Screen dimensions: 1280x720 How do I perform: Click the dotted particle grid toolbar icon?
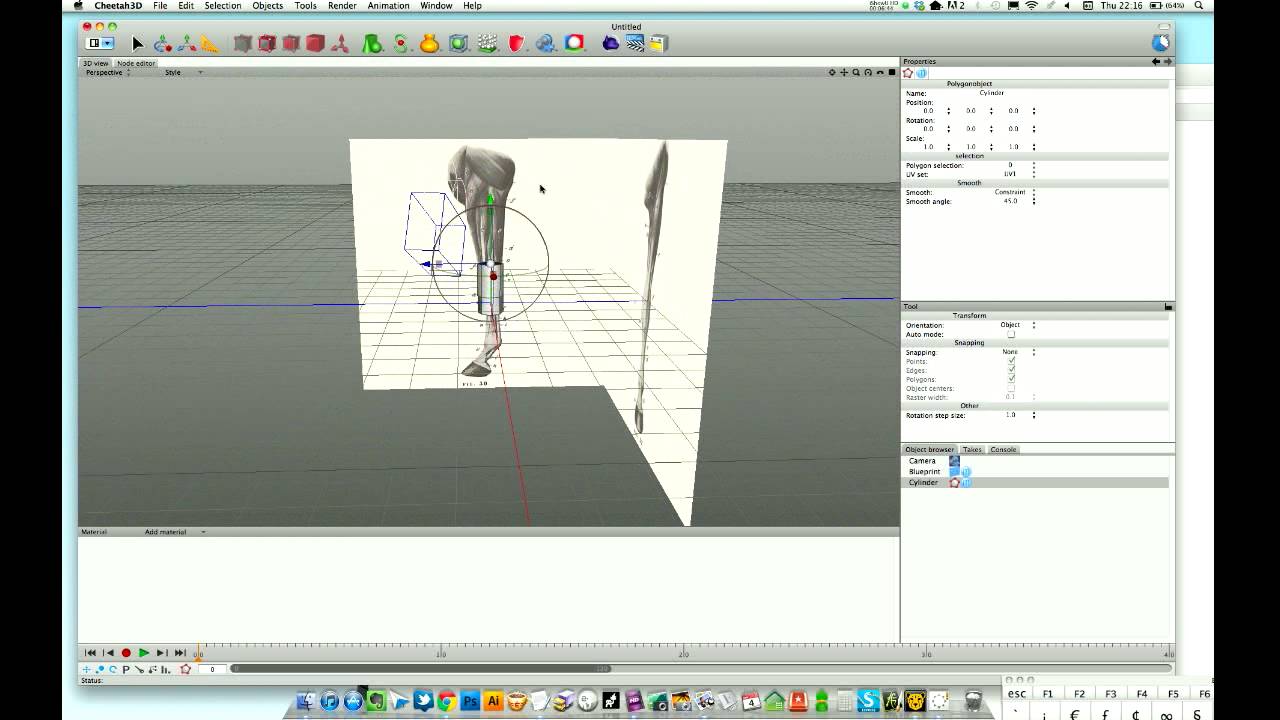487,44
